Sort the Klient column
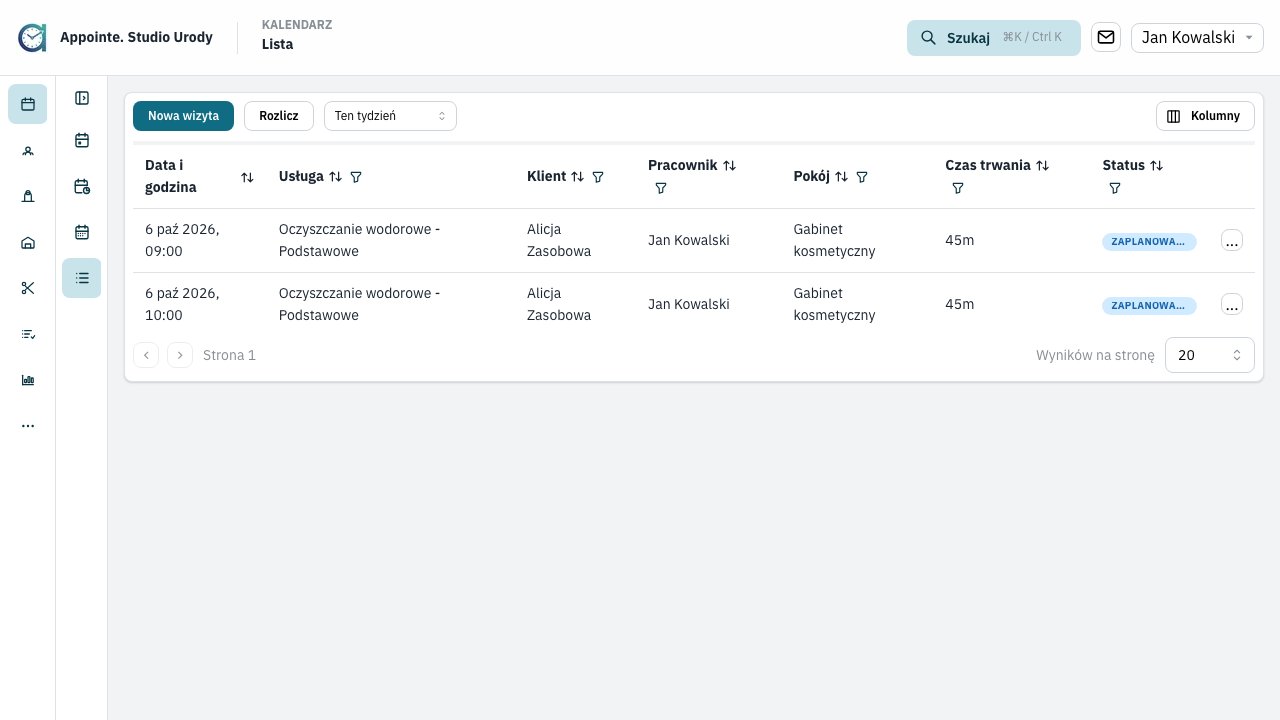 [x=577, y=177]
